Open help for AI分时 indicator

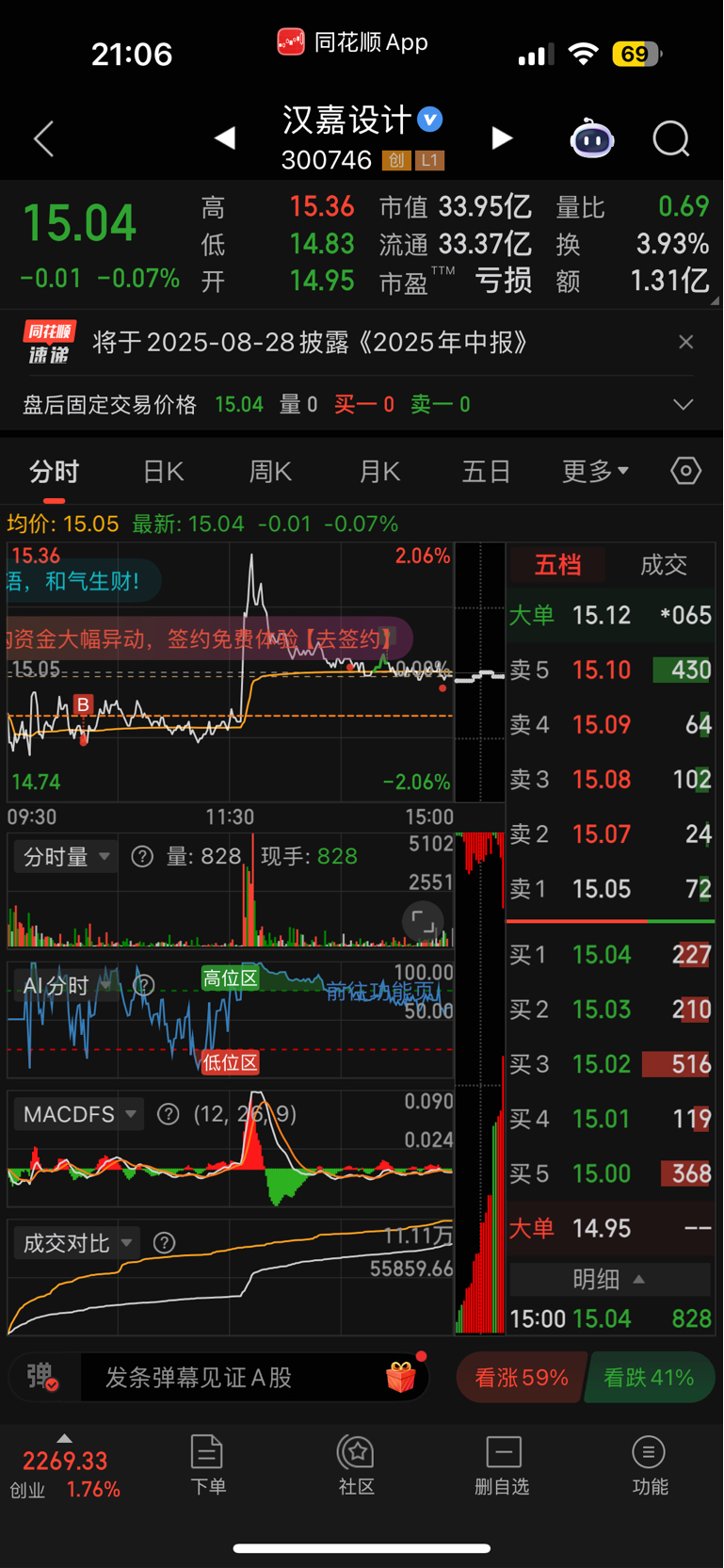[x=143, y=986]
